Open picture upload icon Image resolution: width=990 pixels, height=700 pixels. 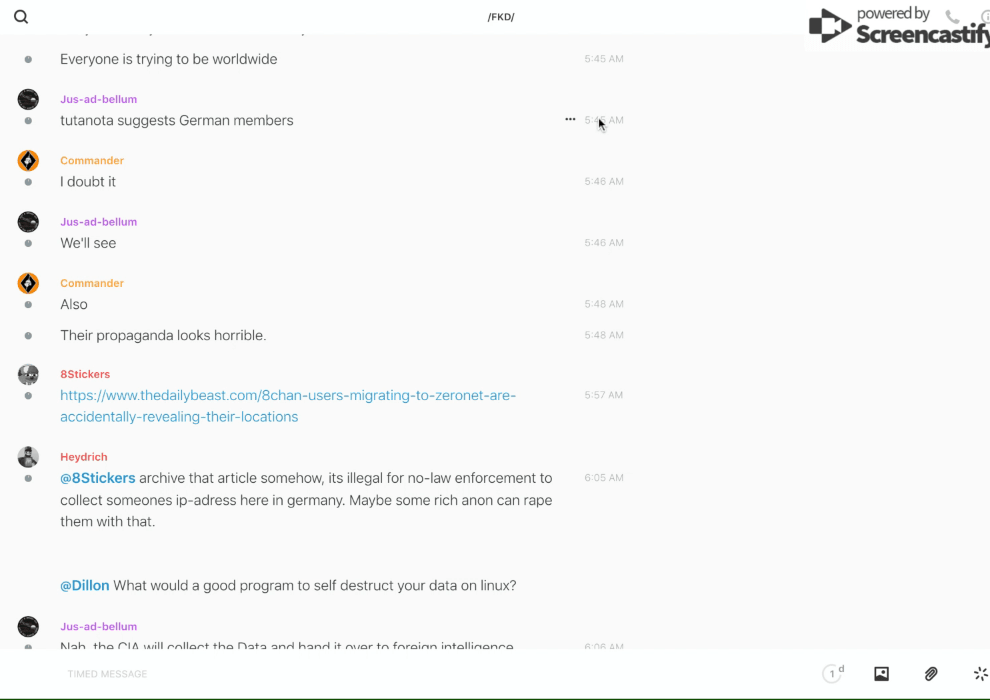click(881, 674)
